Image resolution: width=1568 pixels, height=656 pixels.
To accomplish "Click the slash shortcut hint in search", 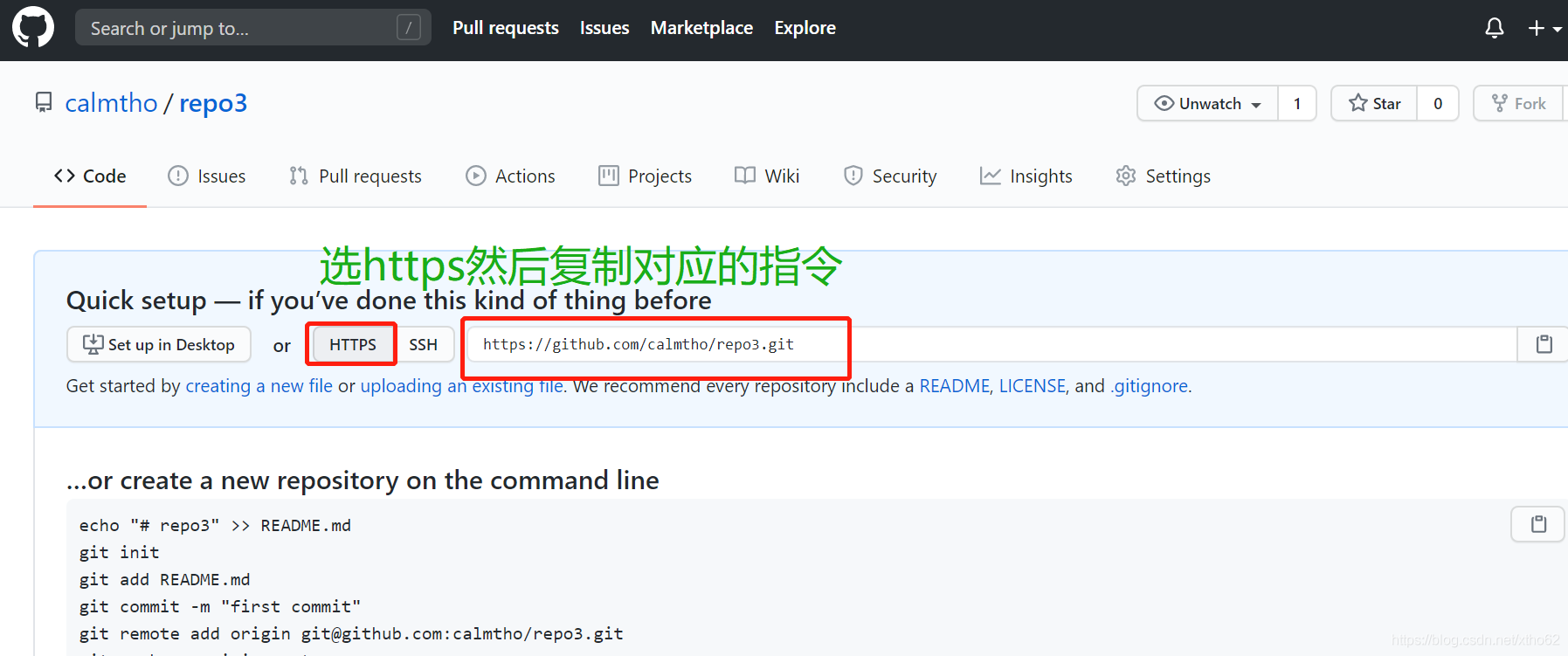I will [409, 28].
